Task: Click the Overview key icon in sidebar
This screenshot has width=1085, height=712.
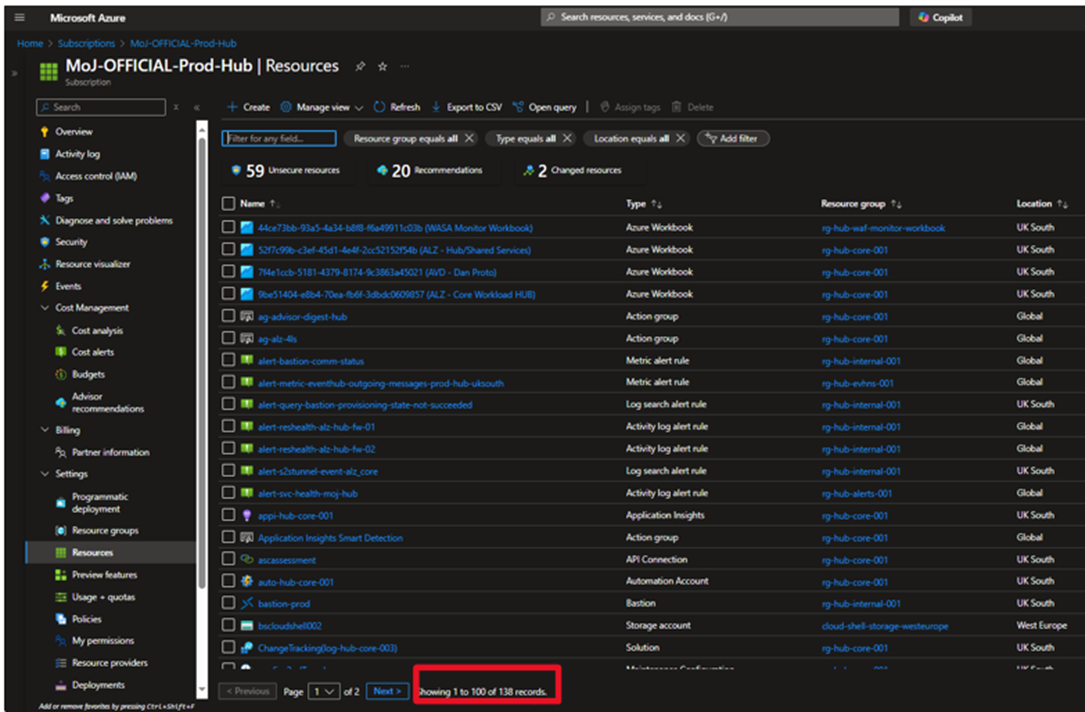Action: click(45, 131)
